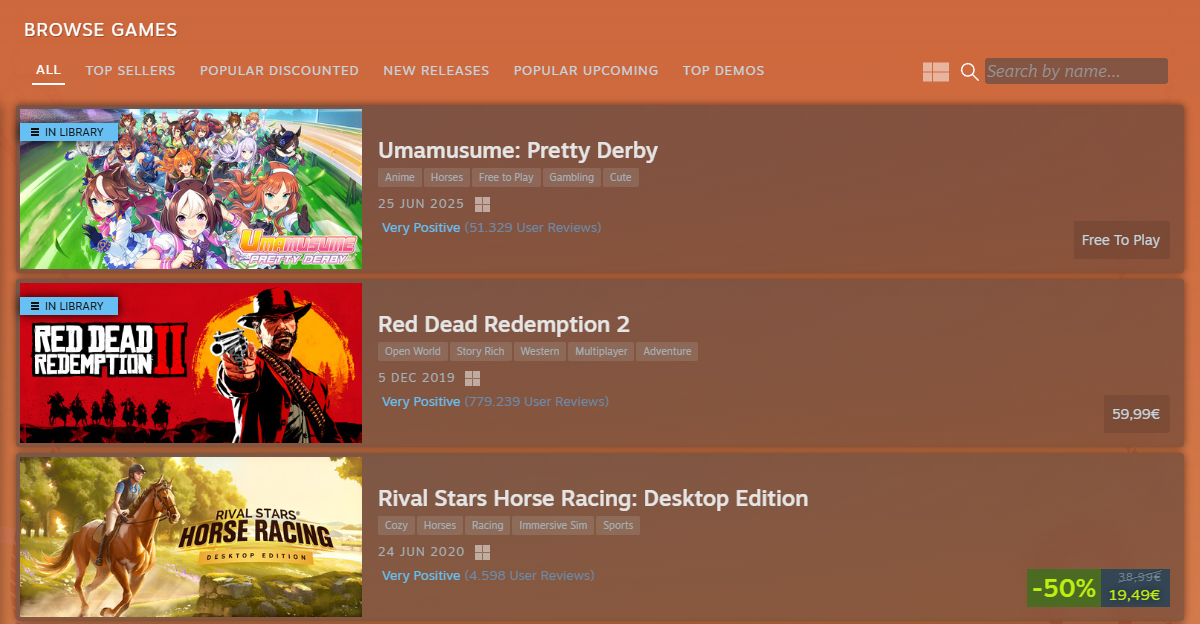Click Rival Stars' Very Positive review summary
The image size is (1200, 624).
click(x=421, y=576)
